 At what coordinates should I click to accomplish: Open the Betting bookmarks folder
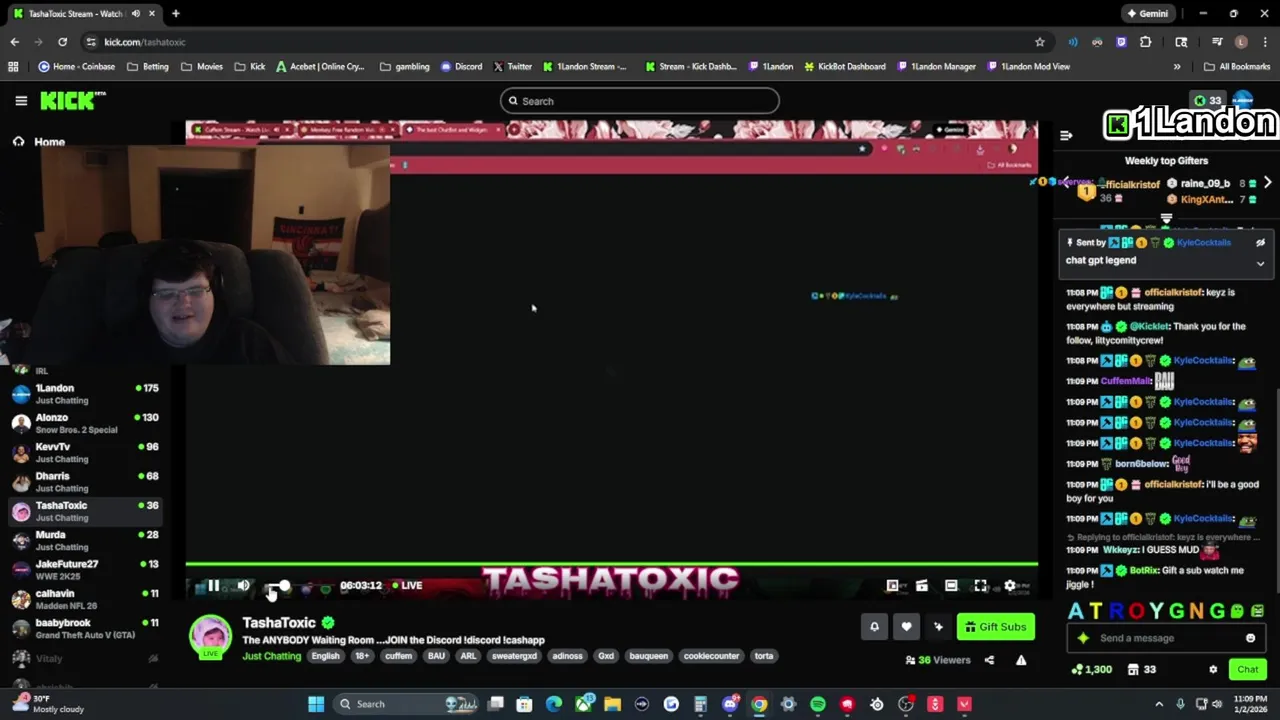pyautogui.click(x=147, y=67)
